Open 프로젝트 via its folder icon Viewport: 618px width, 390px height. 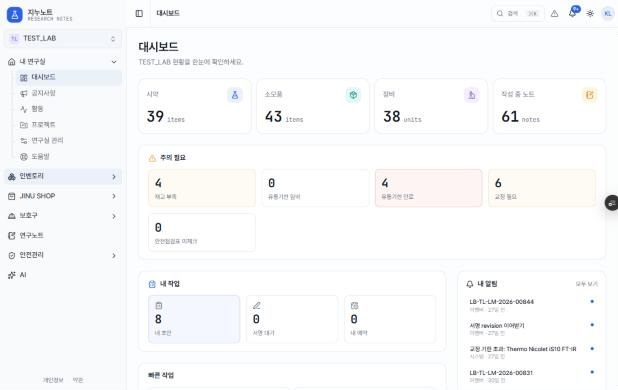pyautogui.click(x=24, y=125)
